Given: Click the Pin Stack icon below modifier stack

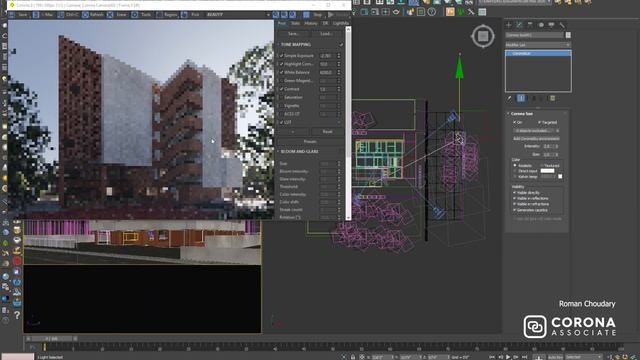Looking at the screenshot, I should click(x=509, y=98).
